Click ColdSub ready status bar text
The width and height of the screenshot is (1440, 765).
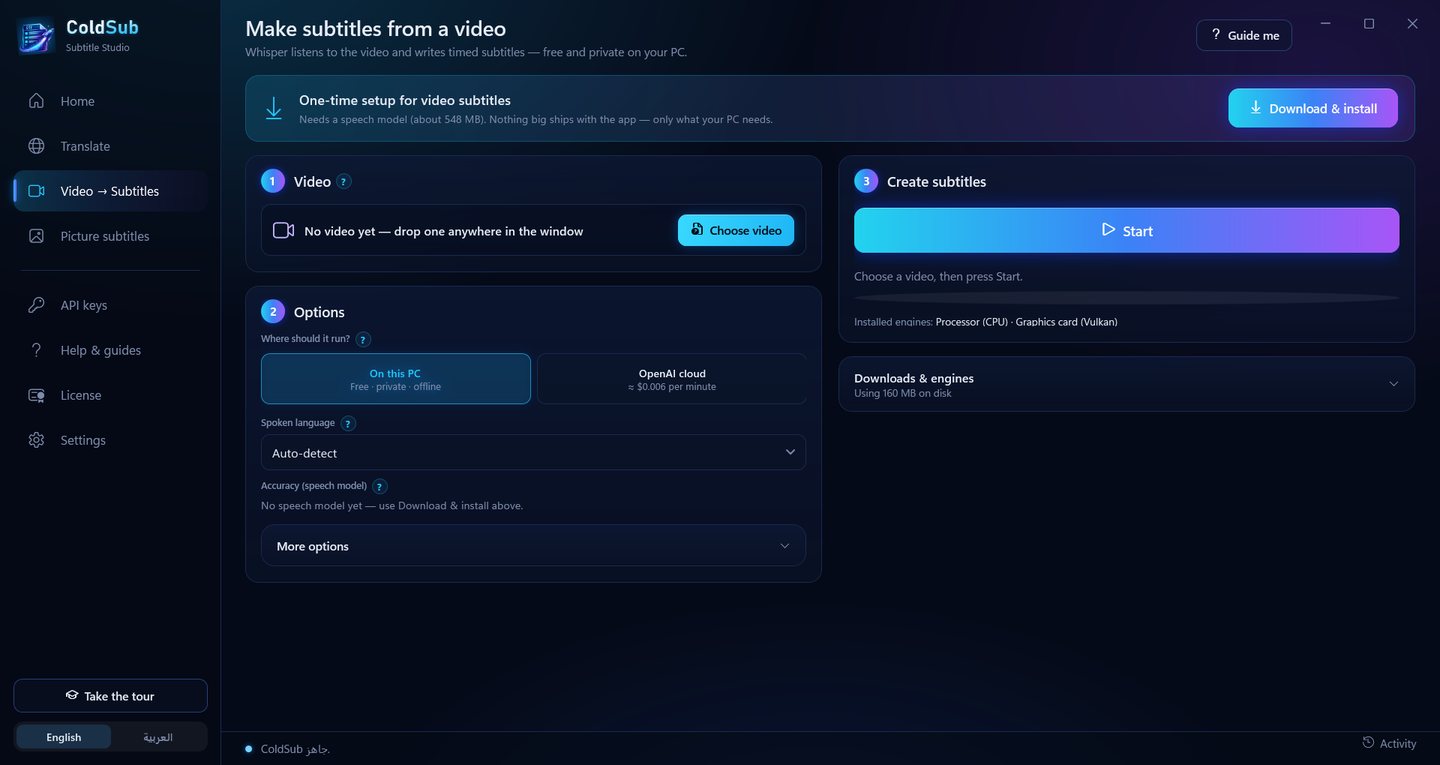click(295, 749)
